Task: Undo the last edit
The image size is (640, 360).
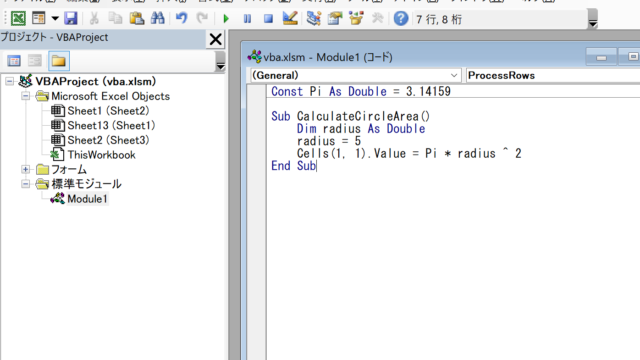Action: (181, 18)
